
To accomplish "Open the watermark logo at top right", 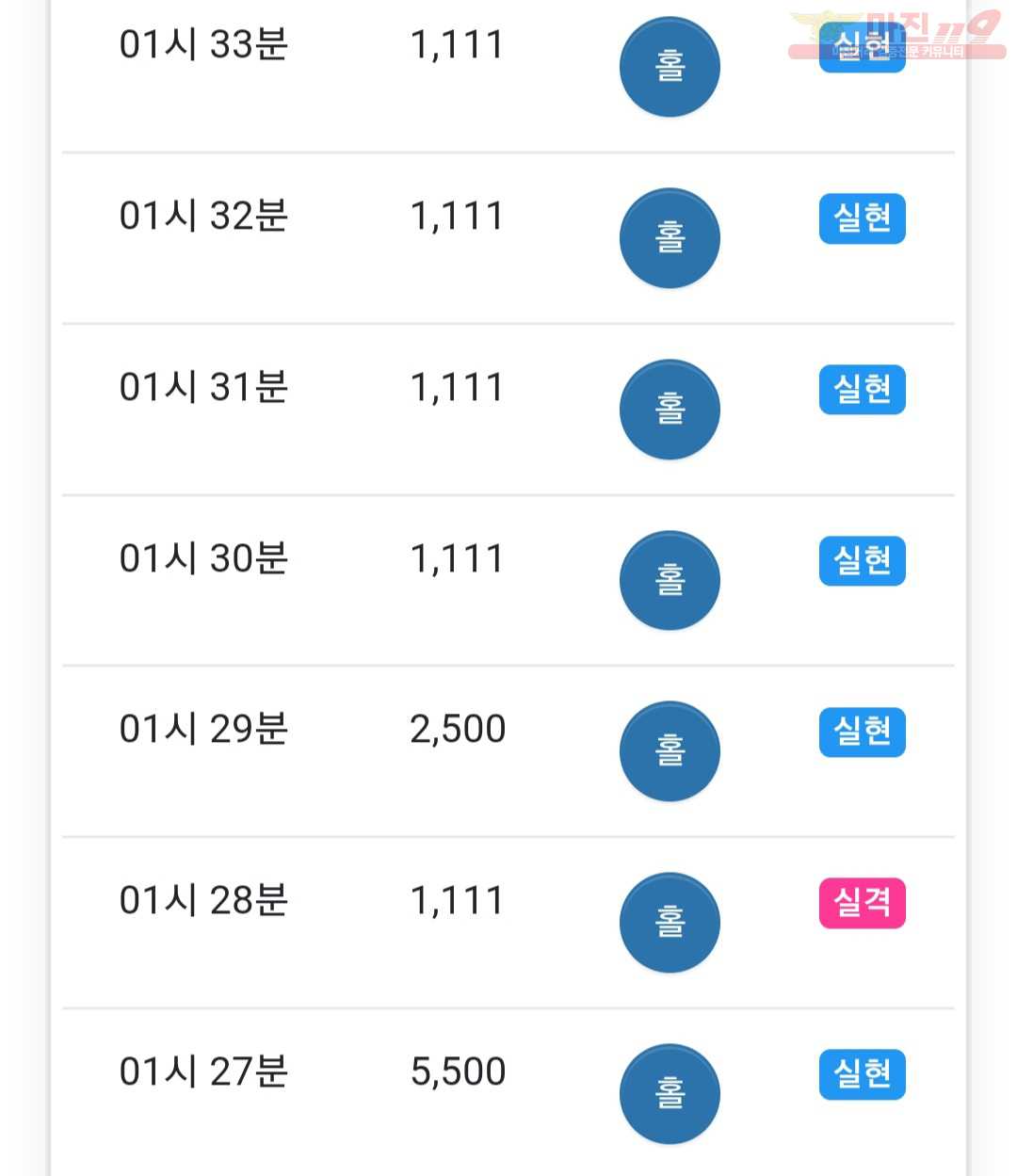I will 897,35.
